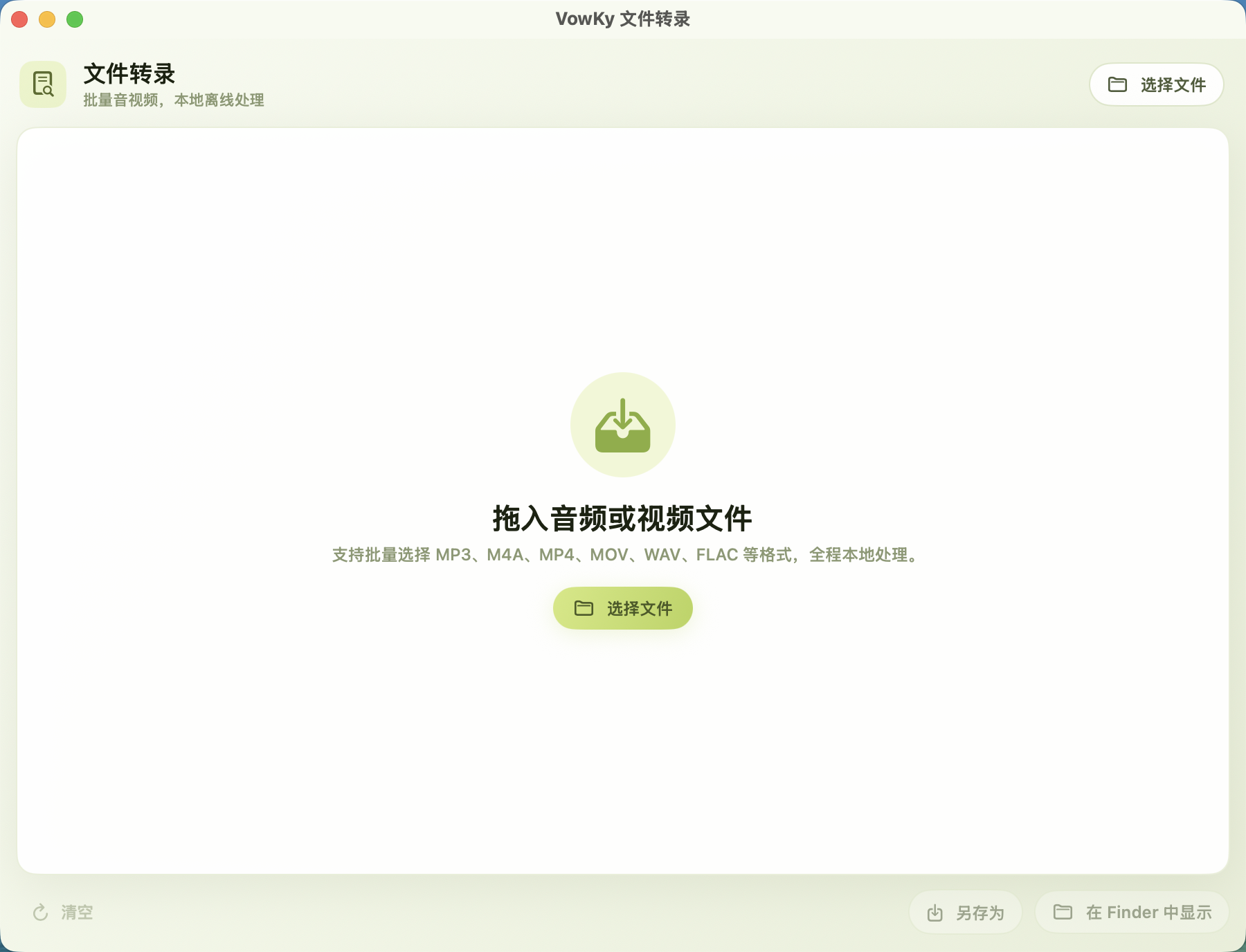Click the subtitle 批量音视频，本地离线处理
Image resolution: width=1246 pixels, height=952 pixels.
174,100
